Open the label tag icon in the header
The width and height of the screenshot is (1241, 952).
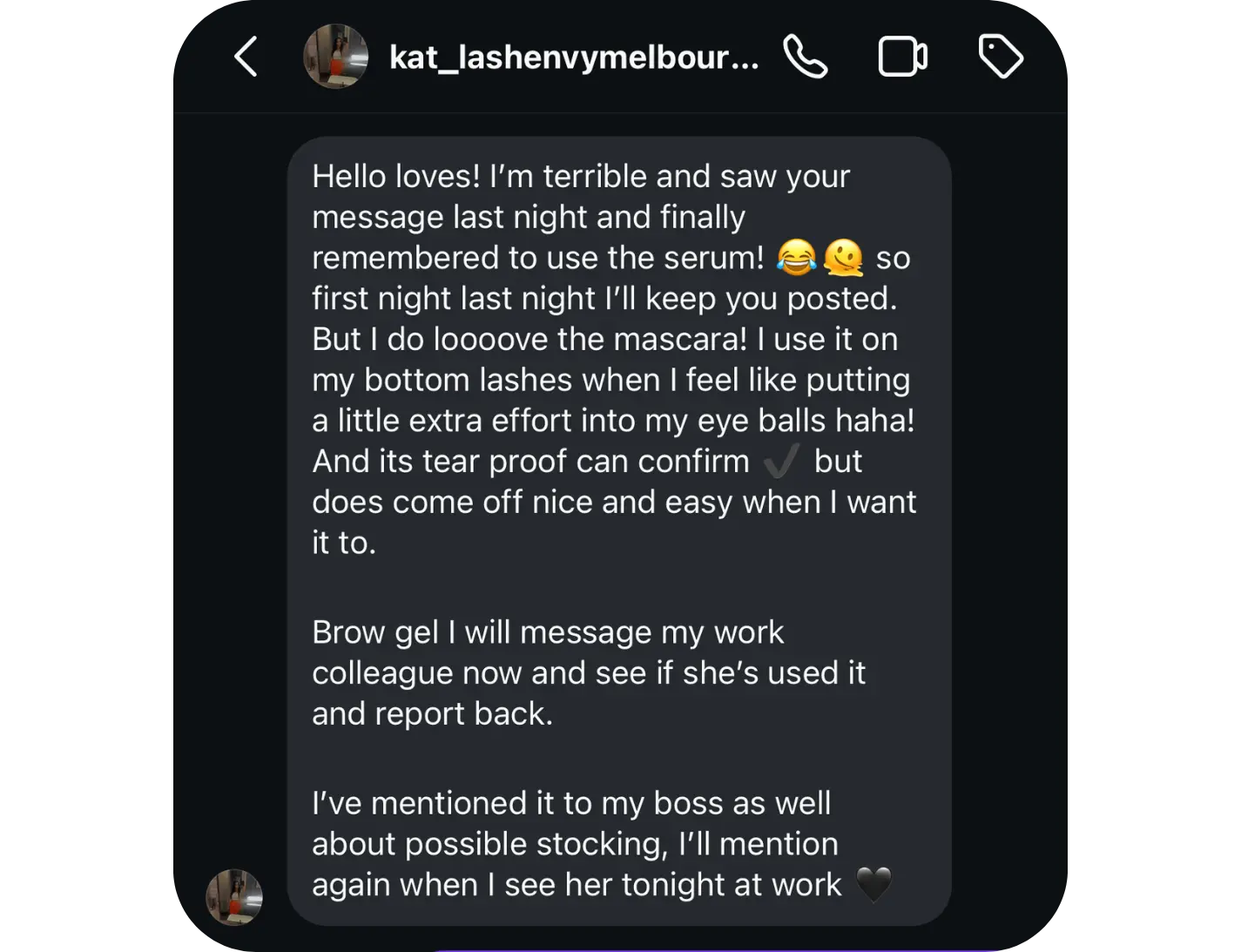(x=1001, y=57)
